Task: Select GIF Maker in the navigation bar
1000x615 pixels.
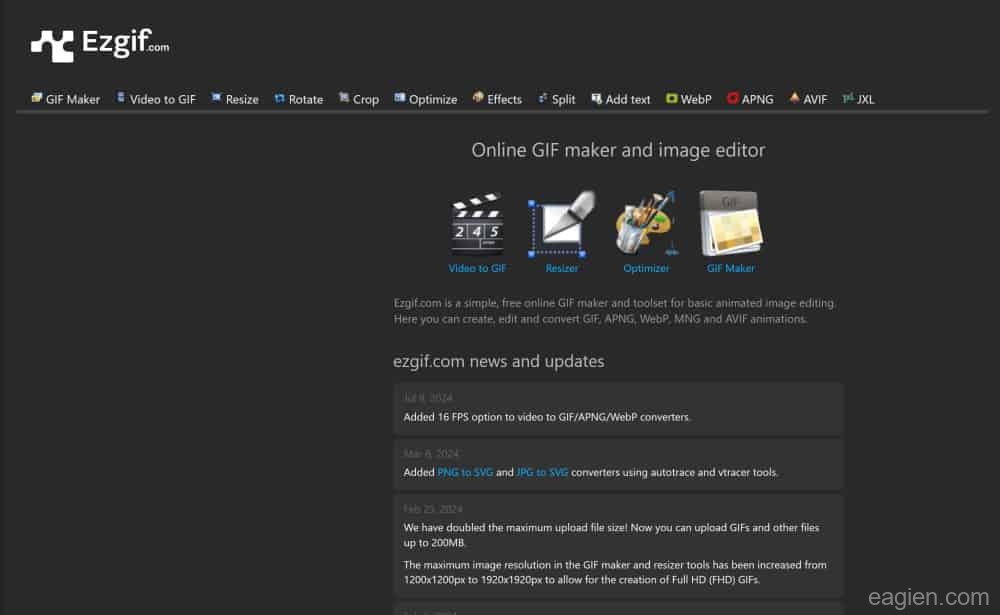Action: [x=66, y=99]
